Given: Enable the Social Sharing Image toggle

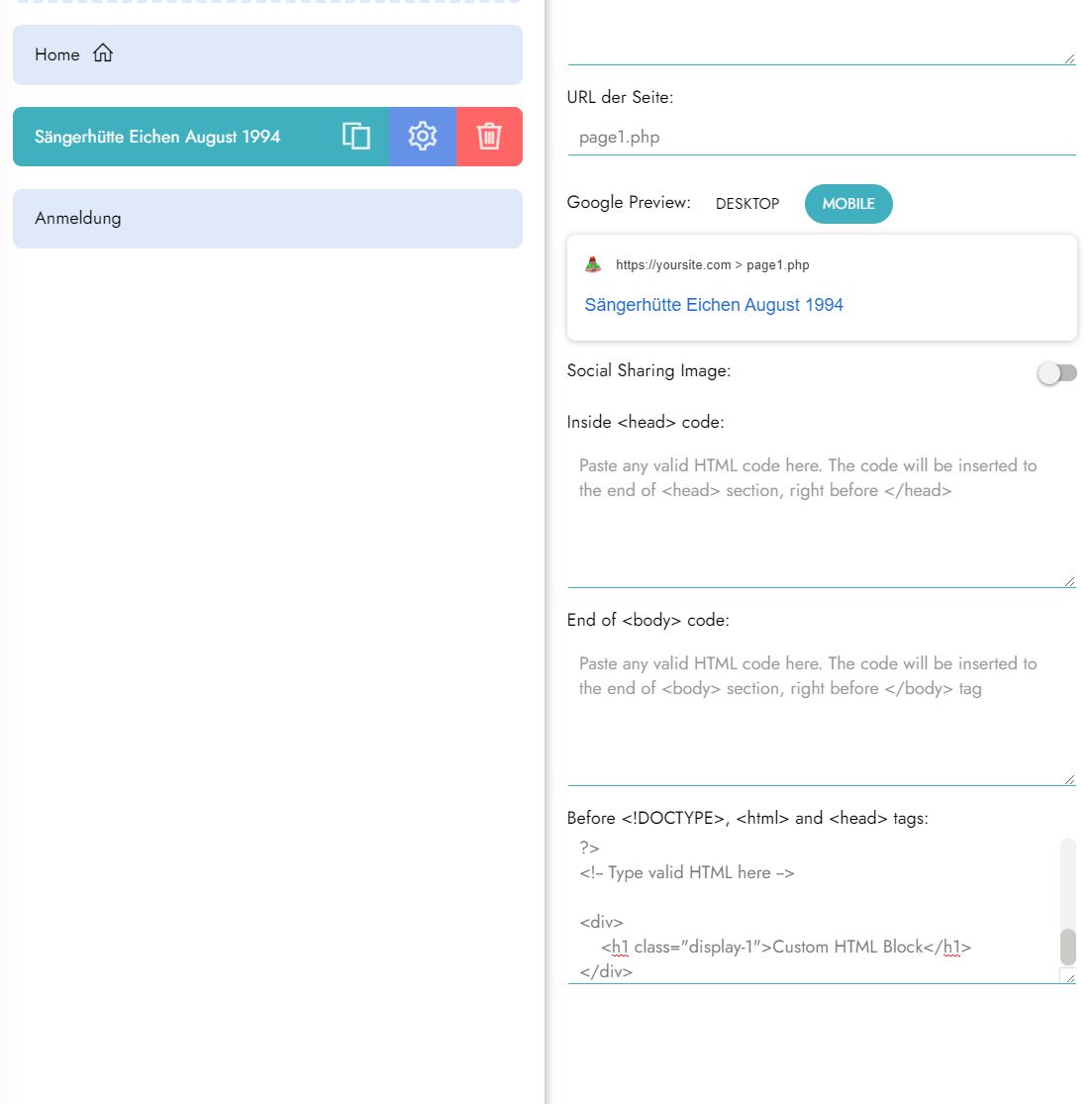Looking at the screenshot, I should (1056, 373).
